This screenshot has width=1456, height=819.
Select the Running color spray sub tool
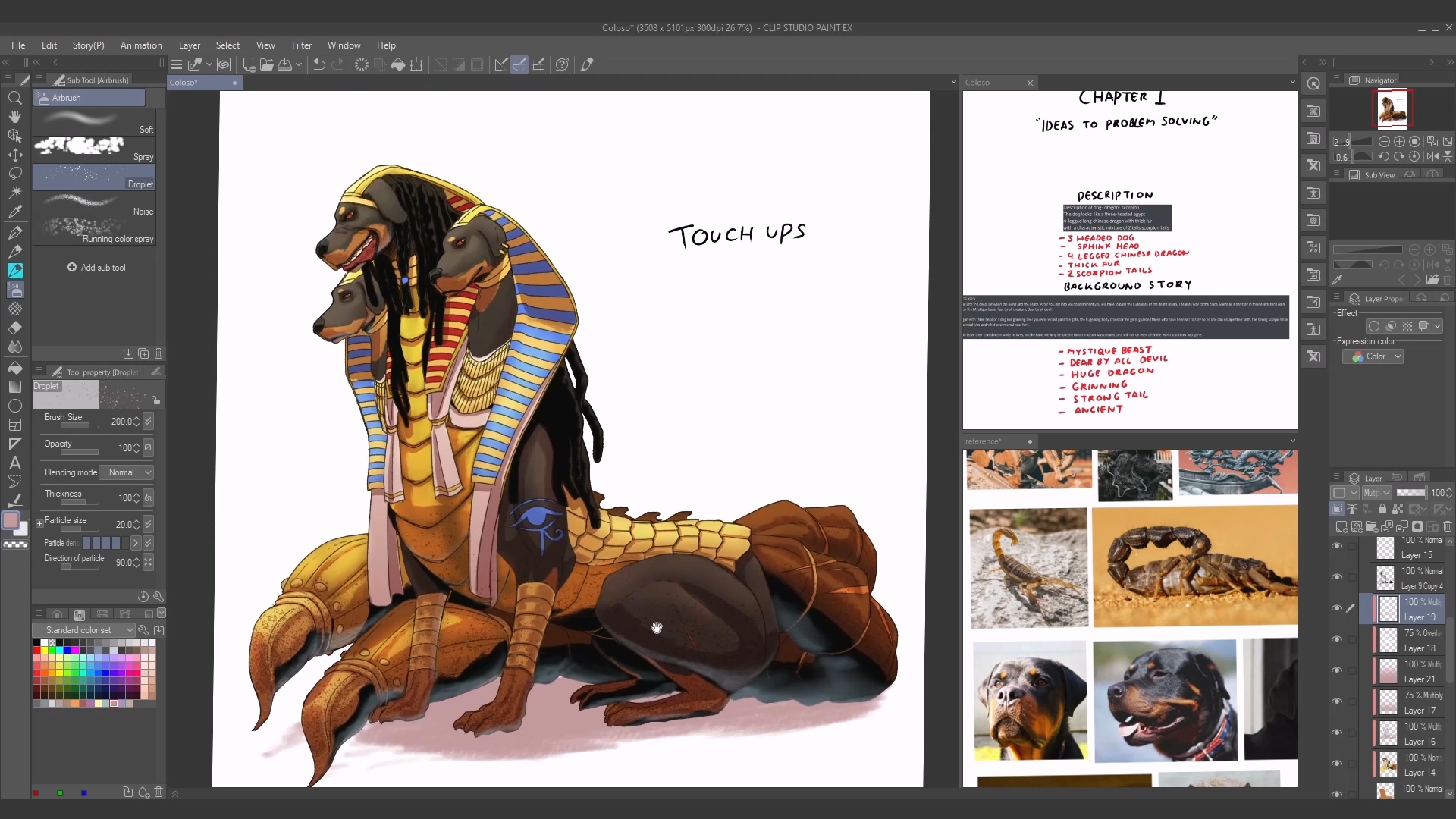94,231
